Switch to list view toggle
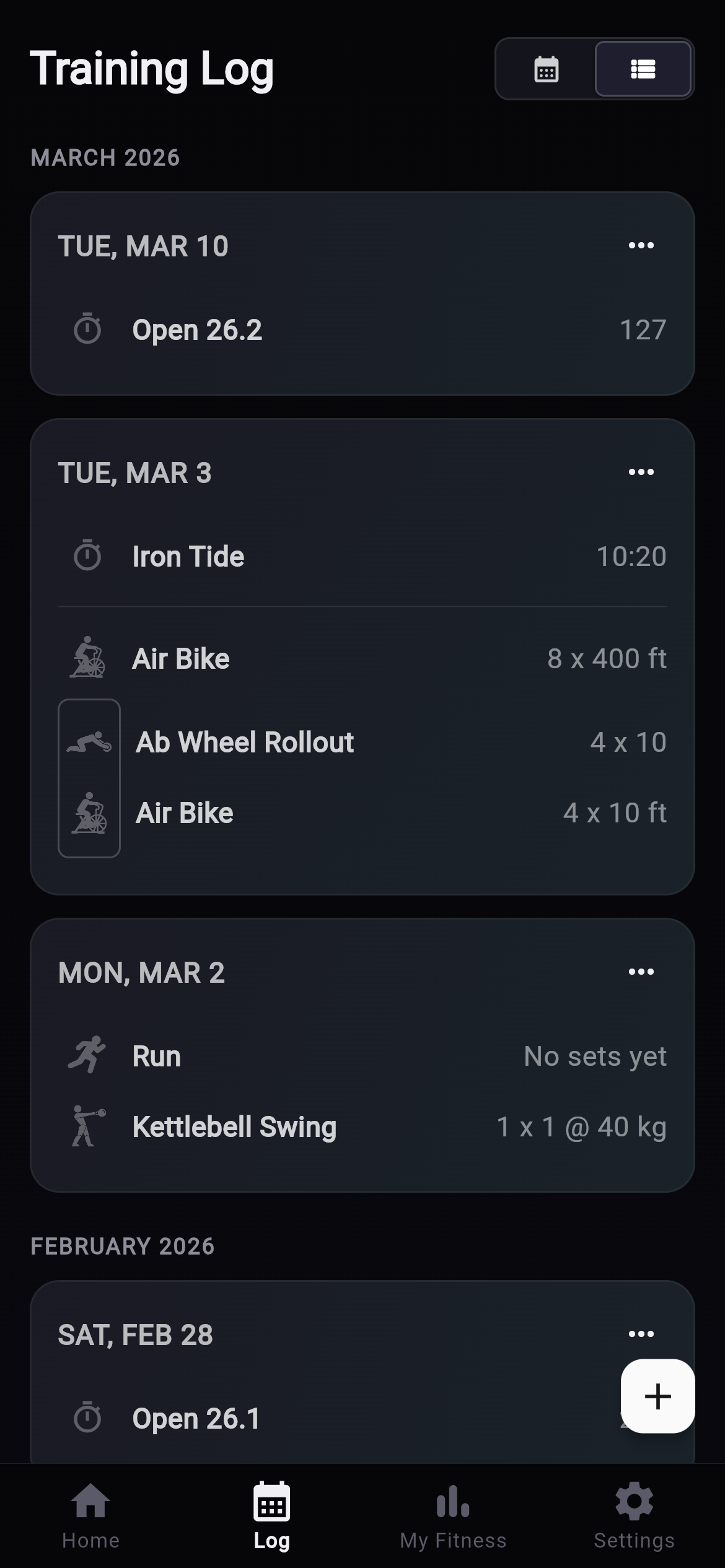Viewport: 725px width, 1568px height. pyautogui.click(x=643, y=69)
